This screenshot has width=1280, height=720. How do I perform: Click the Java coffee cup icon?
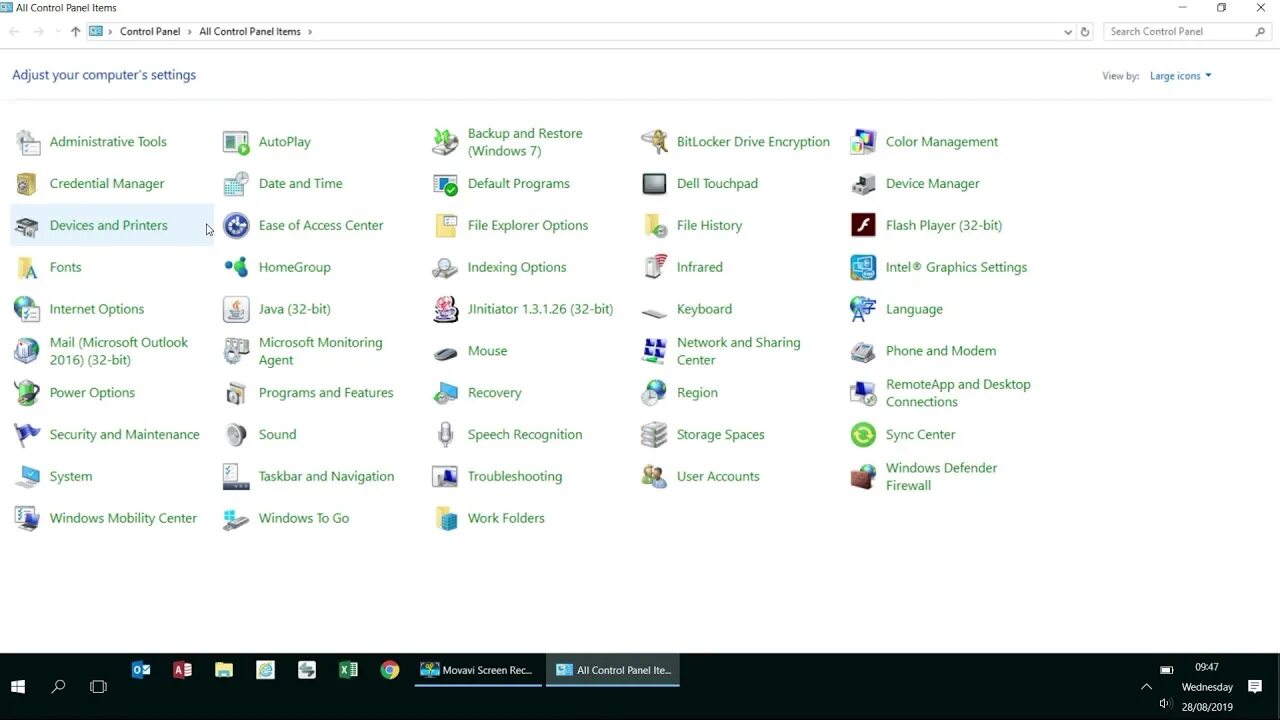point(236,310)
